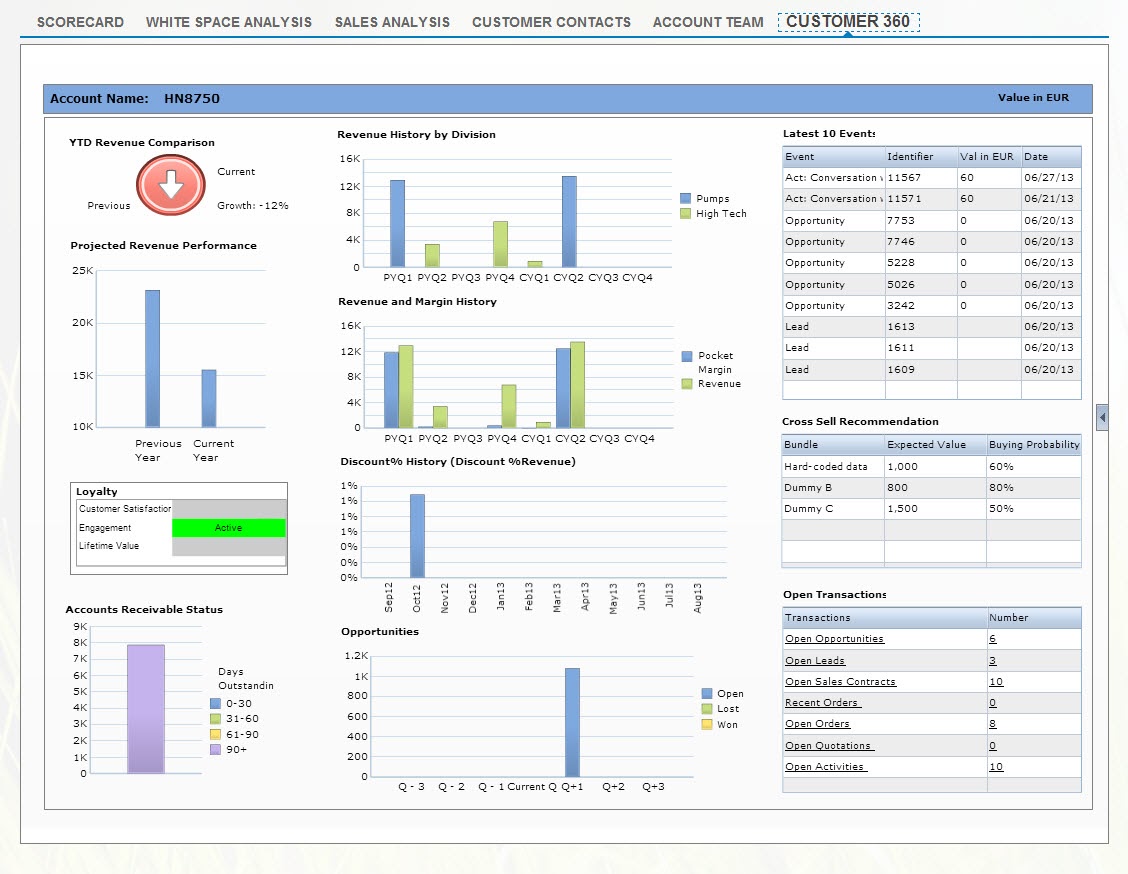Open the SALES ANALYSIS tab
The height and width of the screenshot is (874, 1128).
[x=392, y=22]
